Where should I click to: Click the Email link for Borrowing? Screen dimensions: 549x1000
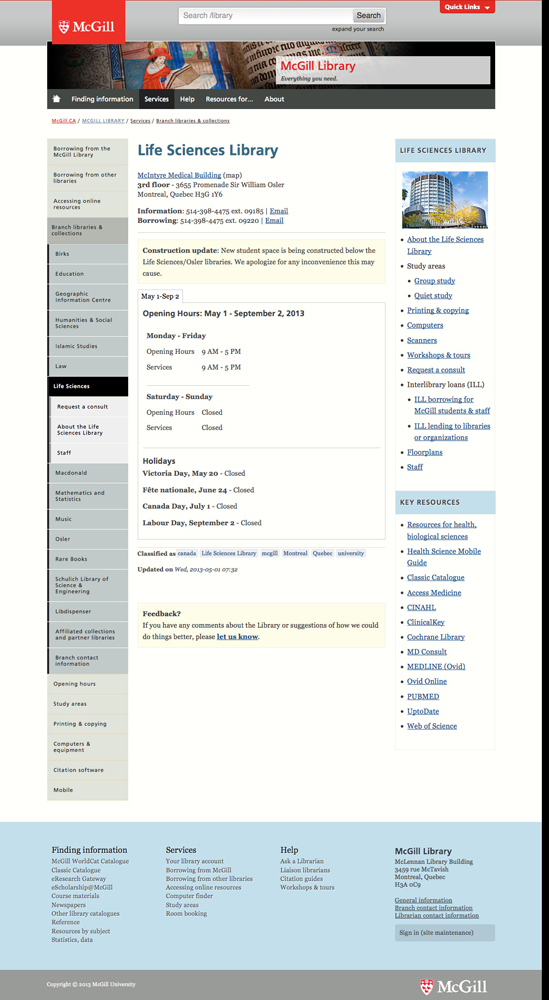click(274, 221)
